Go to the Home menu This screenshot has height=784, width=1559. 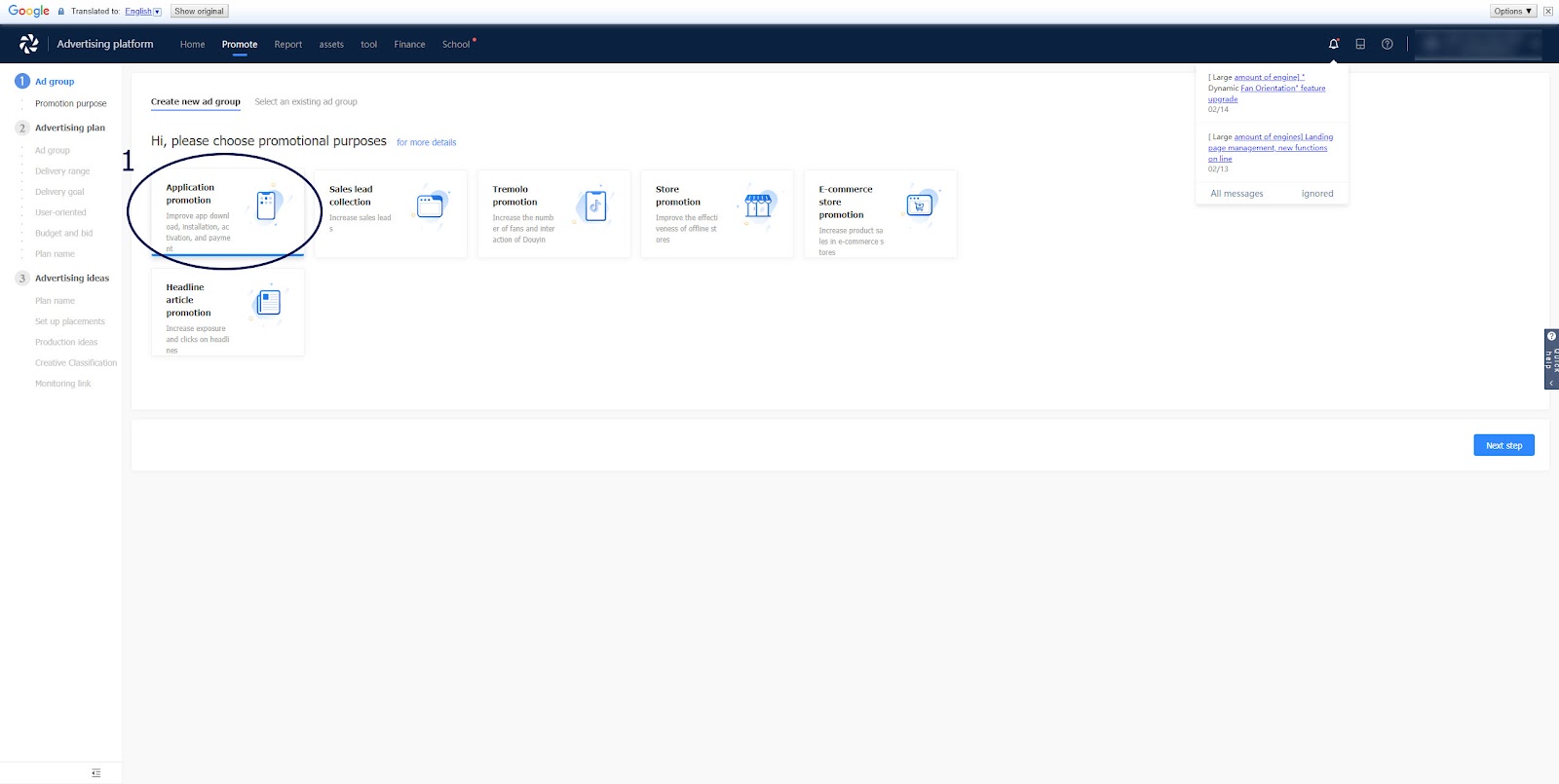[x=192, y=45]
